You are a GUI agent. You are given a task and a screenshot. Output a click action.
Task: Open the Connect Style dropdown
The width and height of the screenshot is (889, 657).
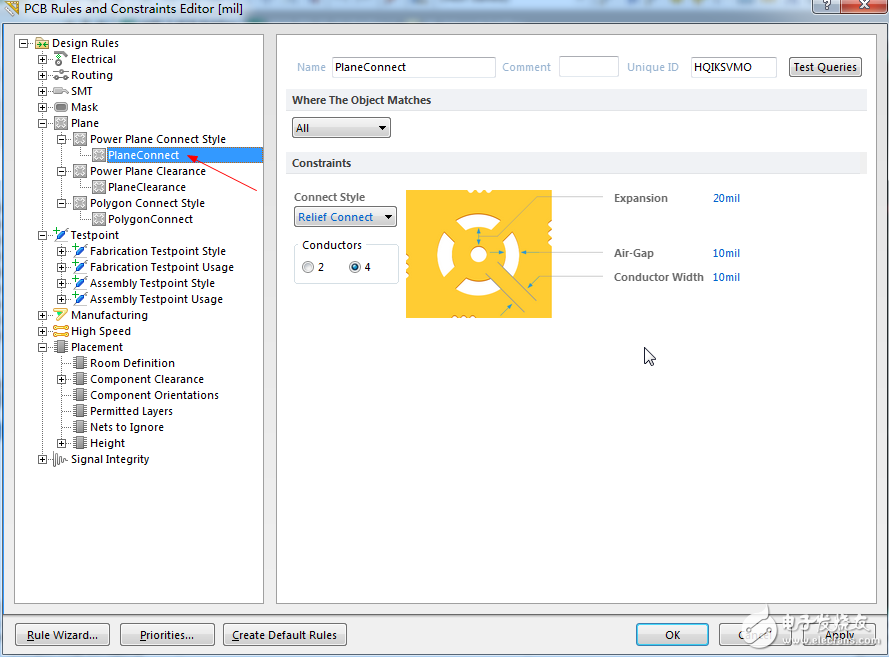(345, 217)
